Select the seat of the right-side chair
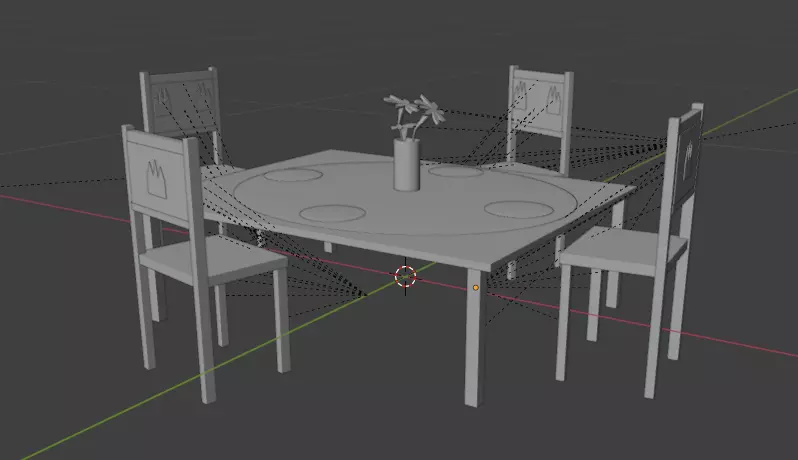 click(x=623, y=250)
